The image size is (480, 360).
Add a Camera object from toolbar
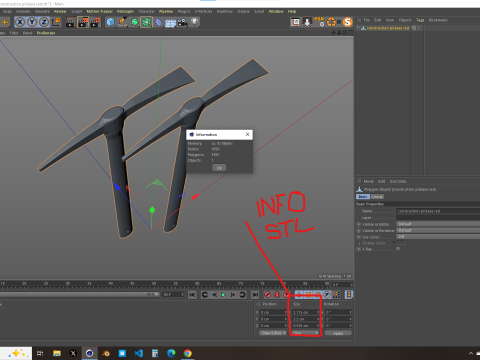182,22
